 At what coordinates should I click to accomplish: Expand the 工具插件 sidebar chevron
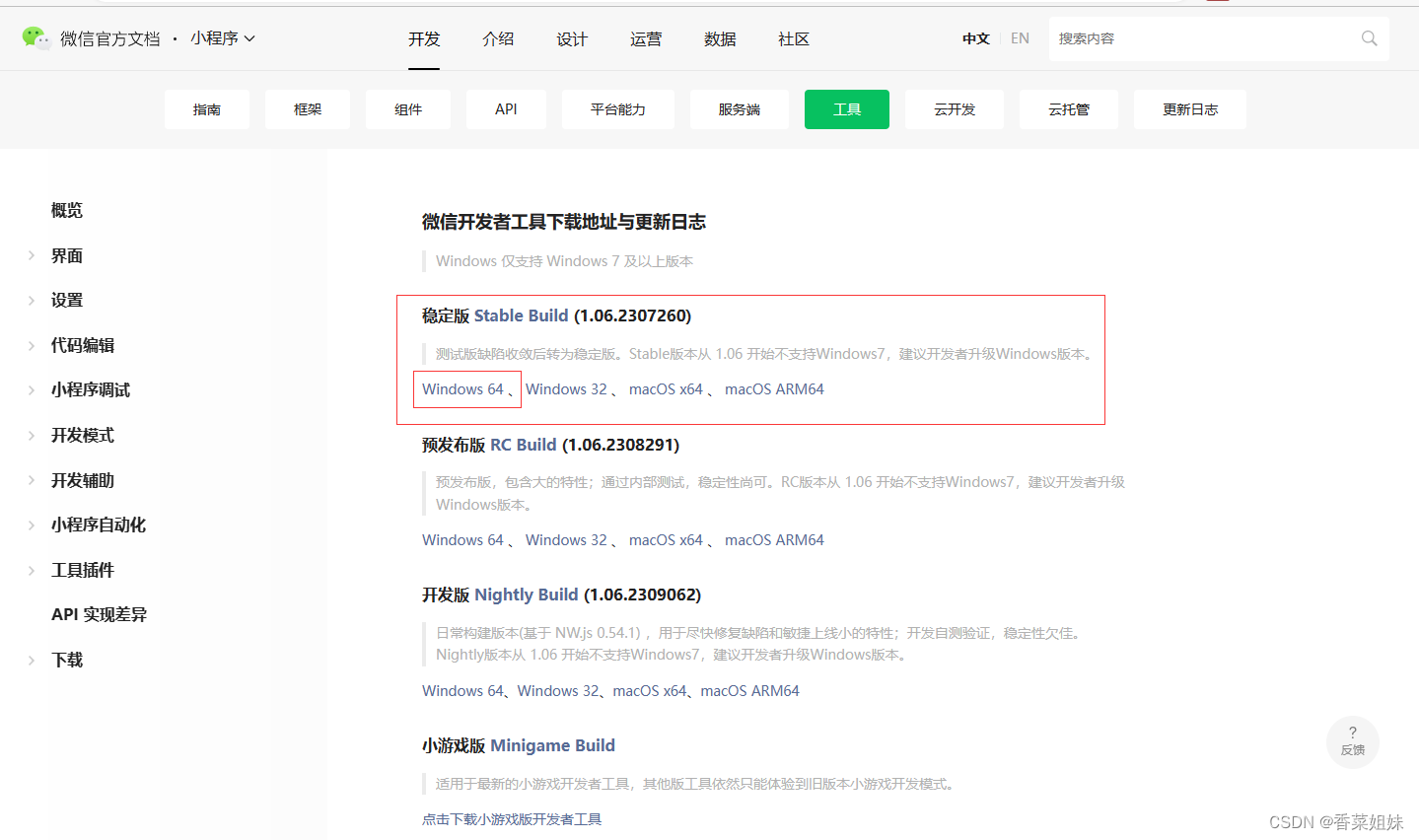pyautogui.click(x=32, y=570)
